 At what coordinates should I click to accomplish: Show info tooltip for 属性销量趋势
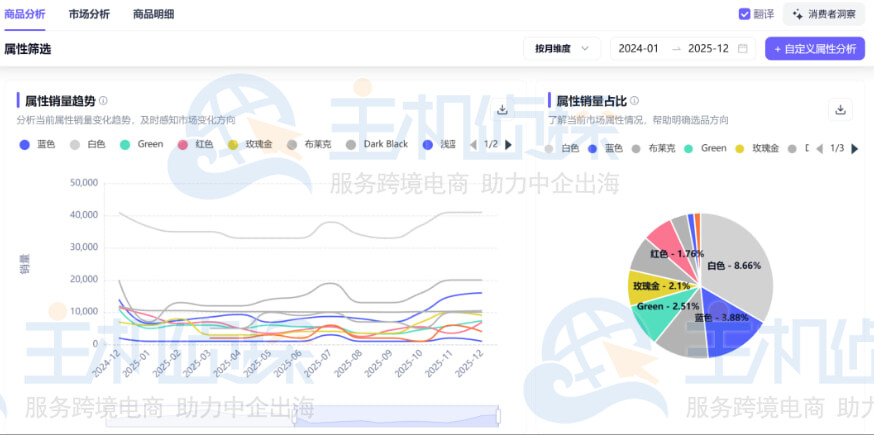[x=103, y=101]
